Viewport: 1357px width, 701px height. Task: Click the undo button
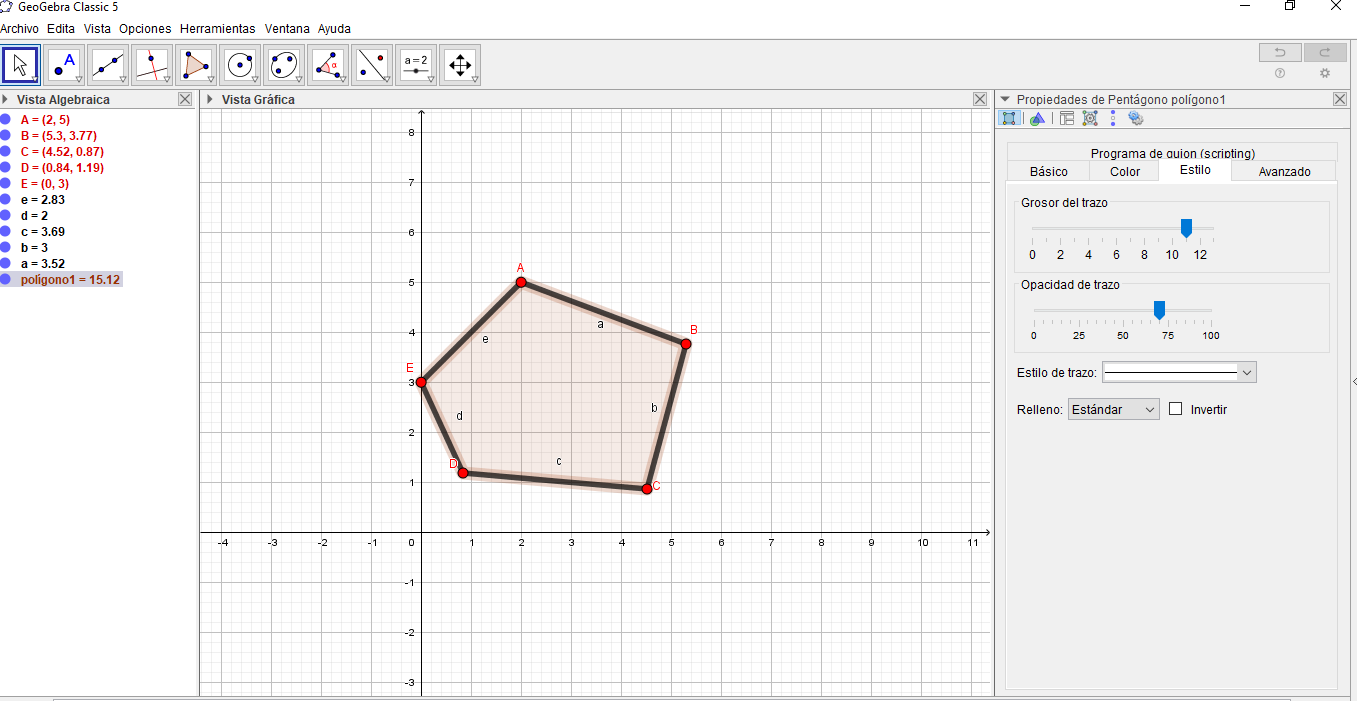(1280, 51)
